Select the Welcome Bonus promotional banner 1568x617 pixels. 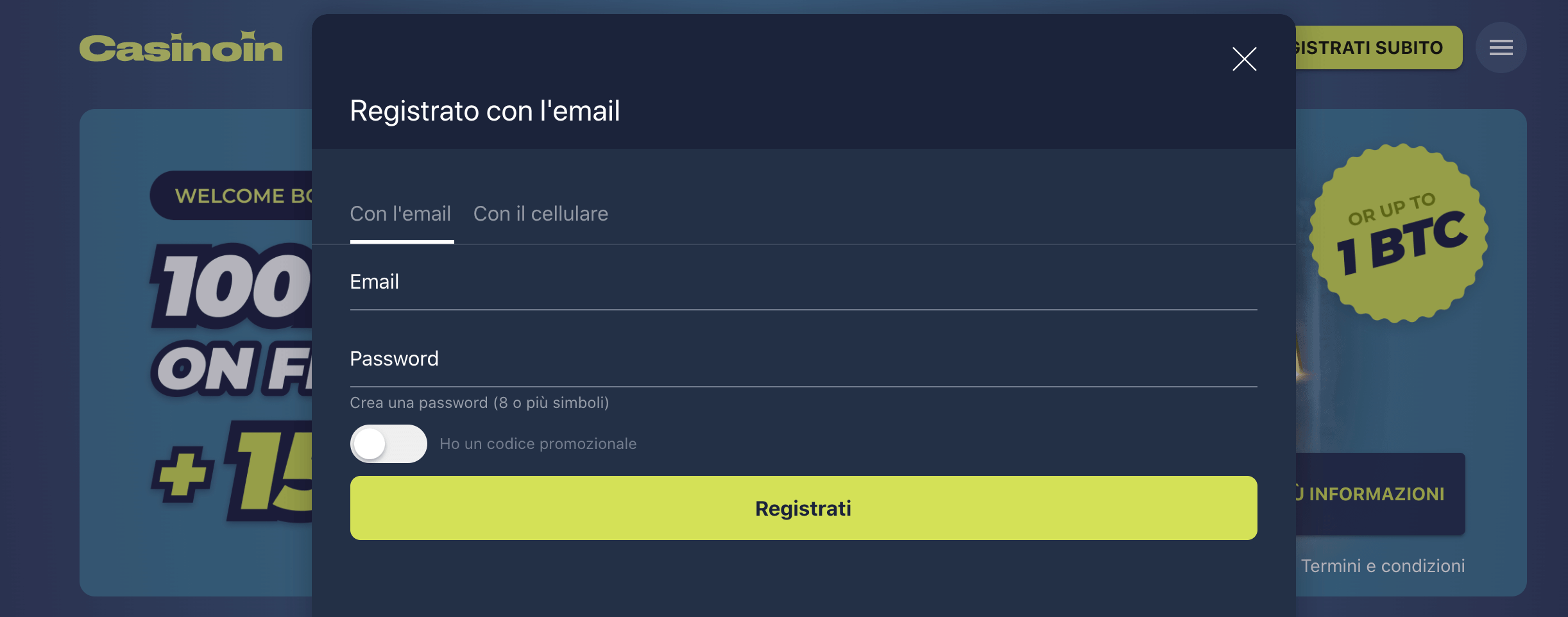point(192,353)
